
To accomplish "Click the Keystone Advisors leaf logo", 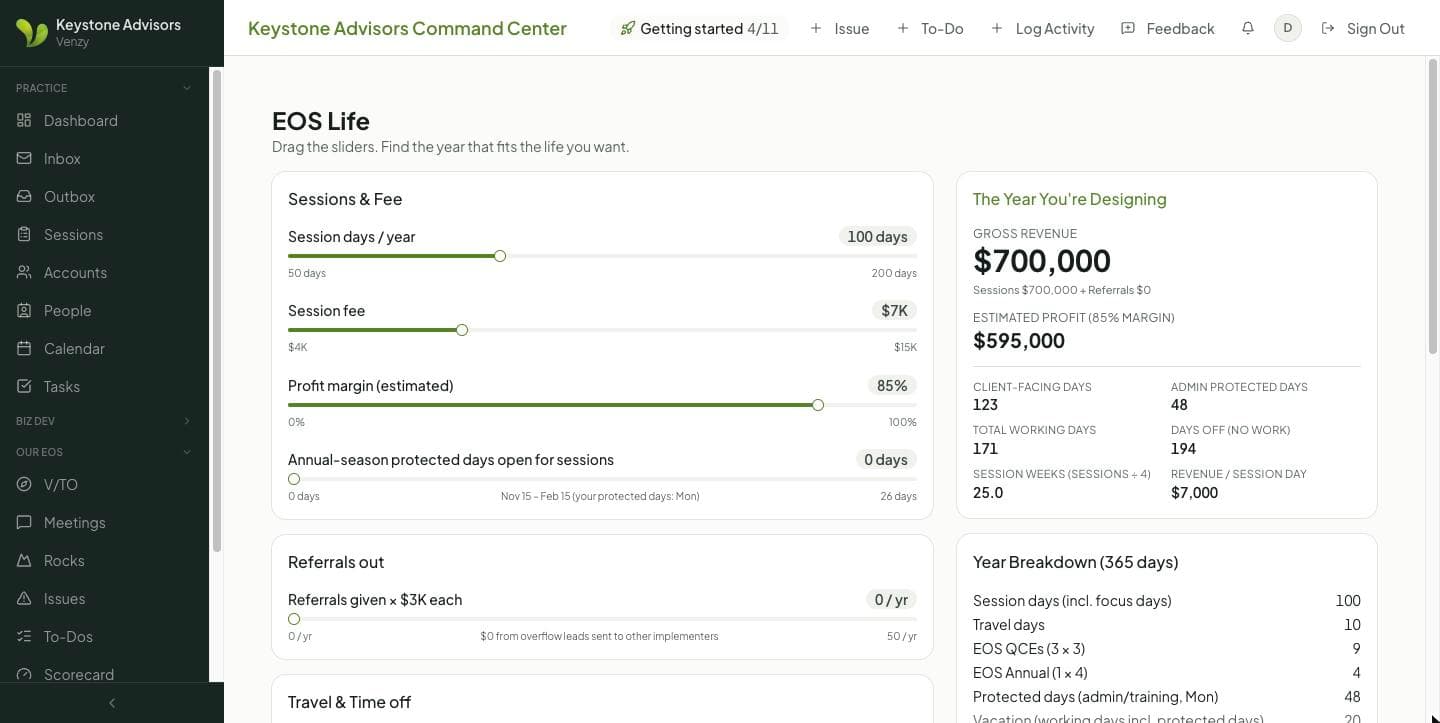I will point(32,32).
